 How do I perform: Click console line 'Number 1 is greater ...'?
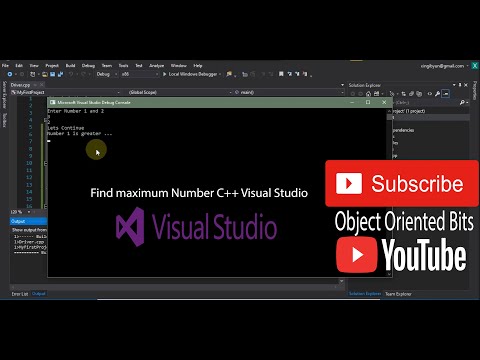pos(80,134)
